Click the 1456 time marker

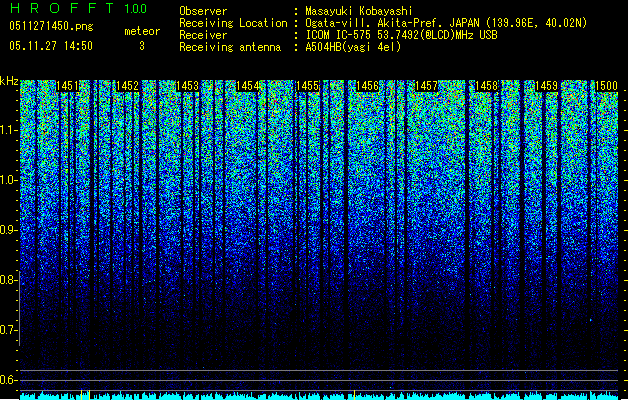click(x=367, y=86)
